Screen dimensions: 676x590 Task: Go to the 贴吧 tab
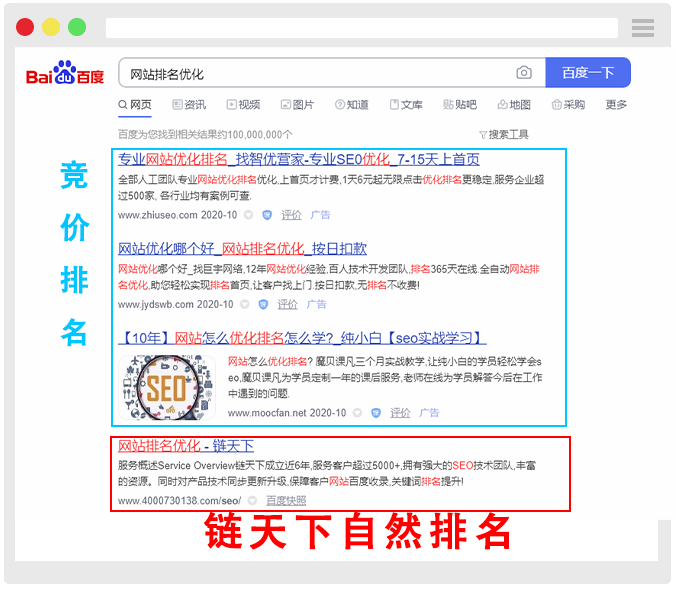click(460, 105)
